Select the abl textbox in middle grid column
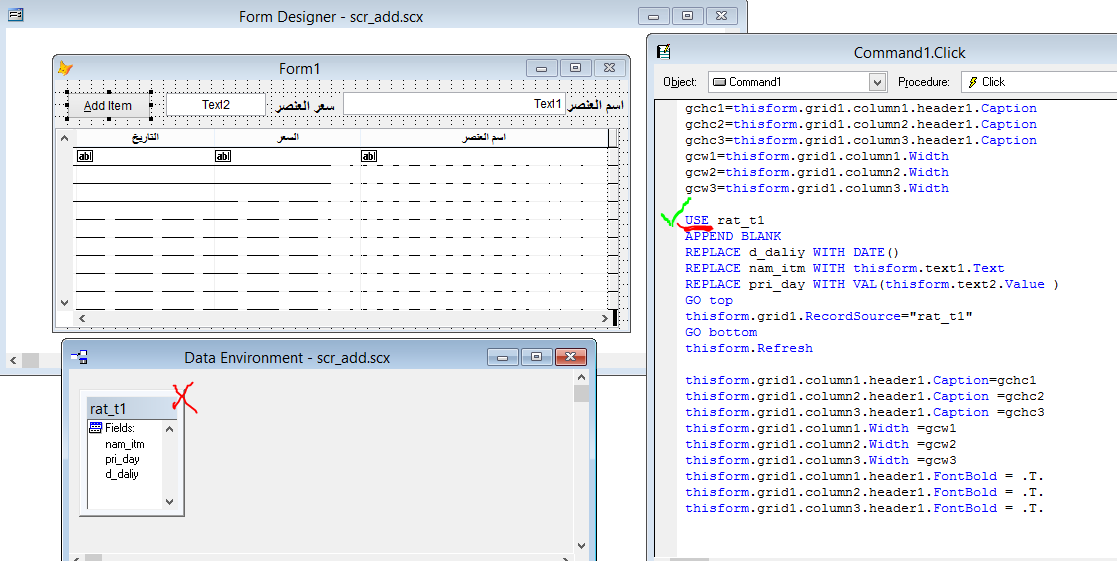The image size is (1117, 561). [223, 156]
